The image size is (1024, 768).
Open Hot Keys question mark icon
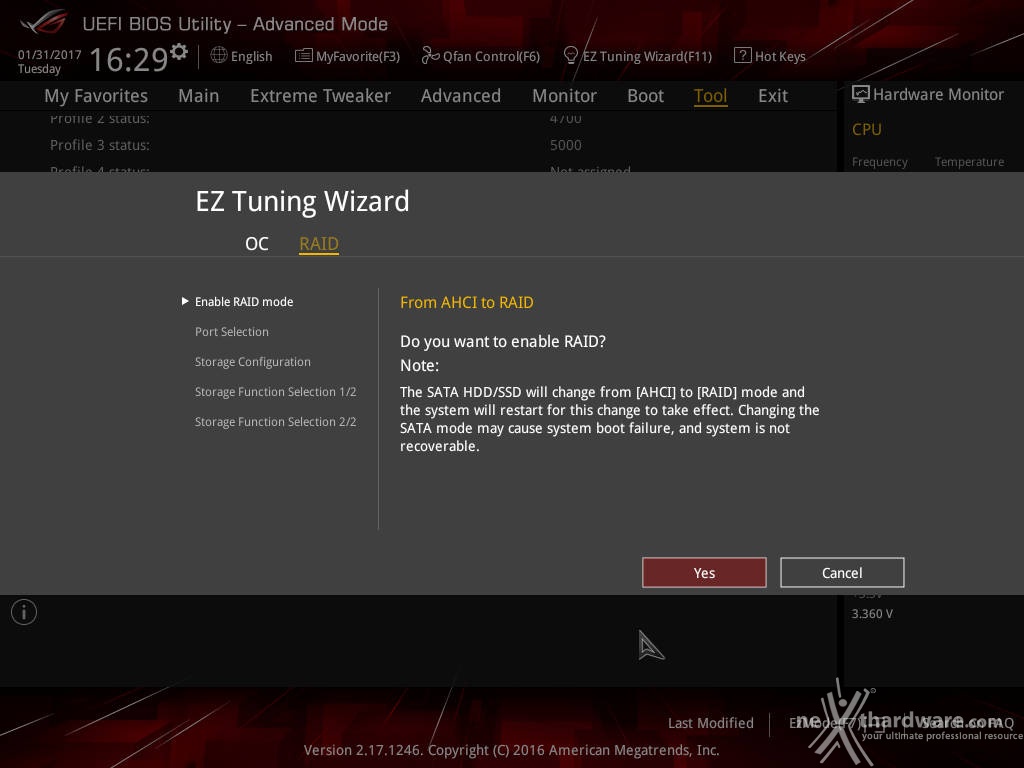pos(742,56)
